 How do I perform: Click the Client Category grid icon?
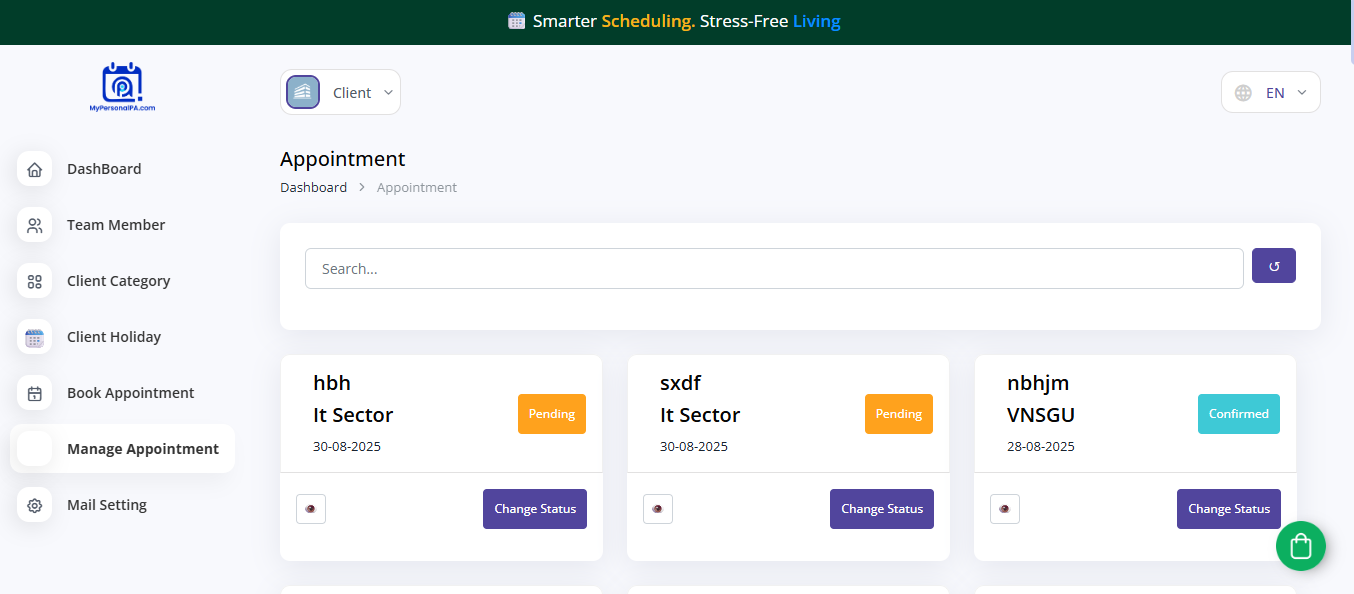(x=35, y=281)
